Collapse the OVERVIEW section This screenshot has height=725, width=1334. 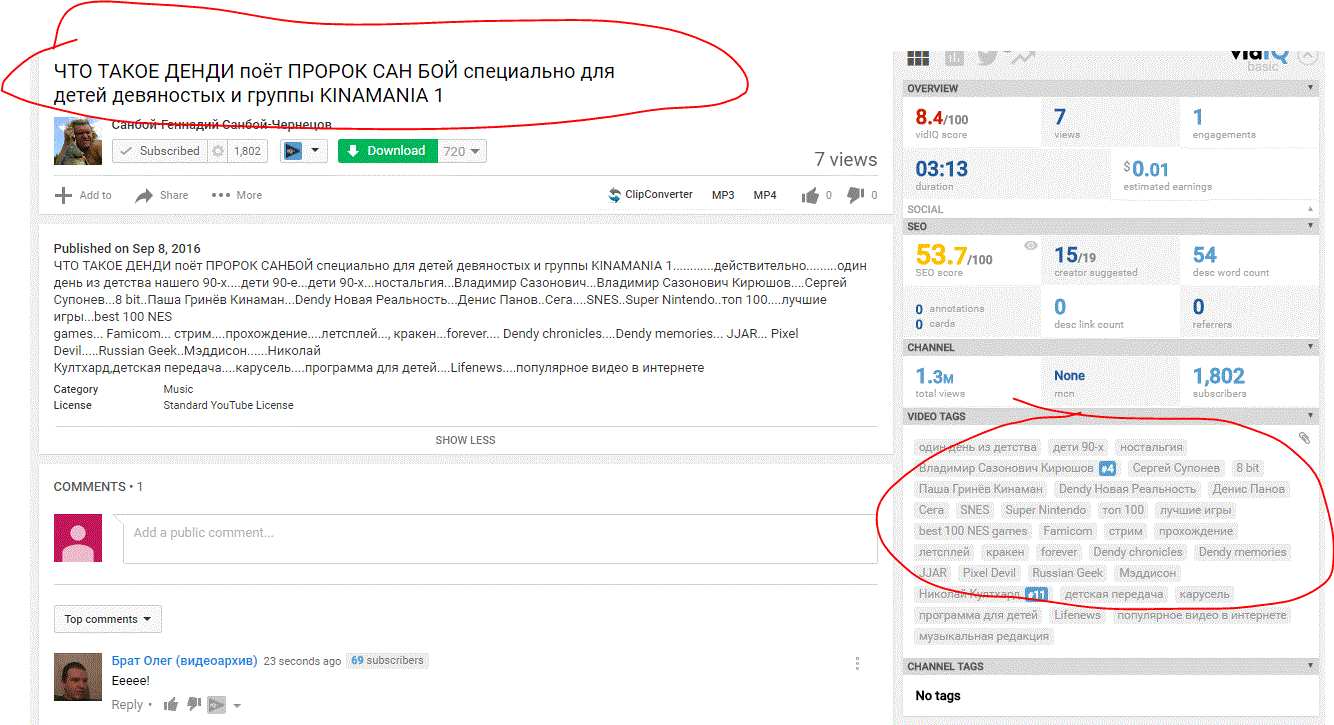(x=1310, y=88)
